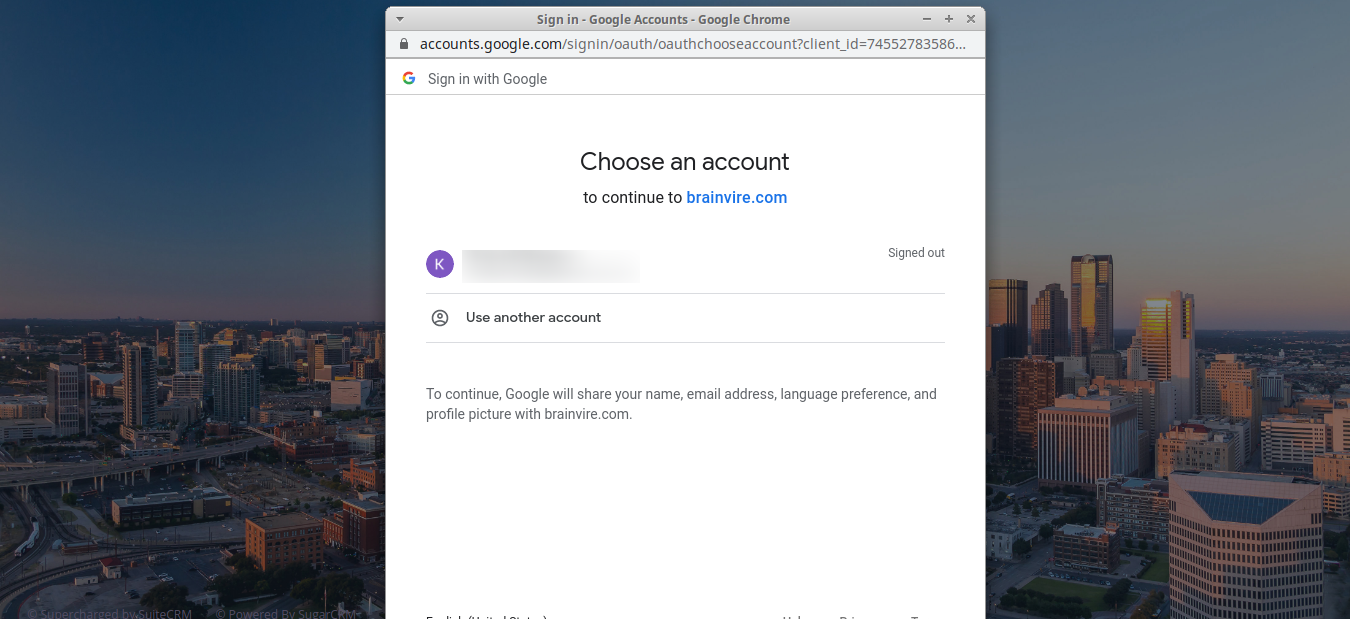Click the "Sign in with Google" header text
1350x619 pixels.
(x=487, y=79)
